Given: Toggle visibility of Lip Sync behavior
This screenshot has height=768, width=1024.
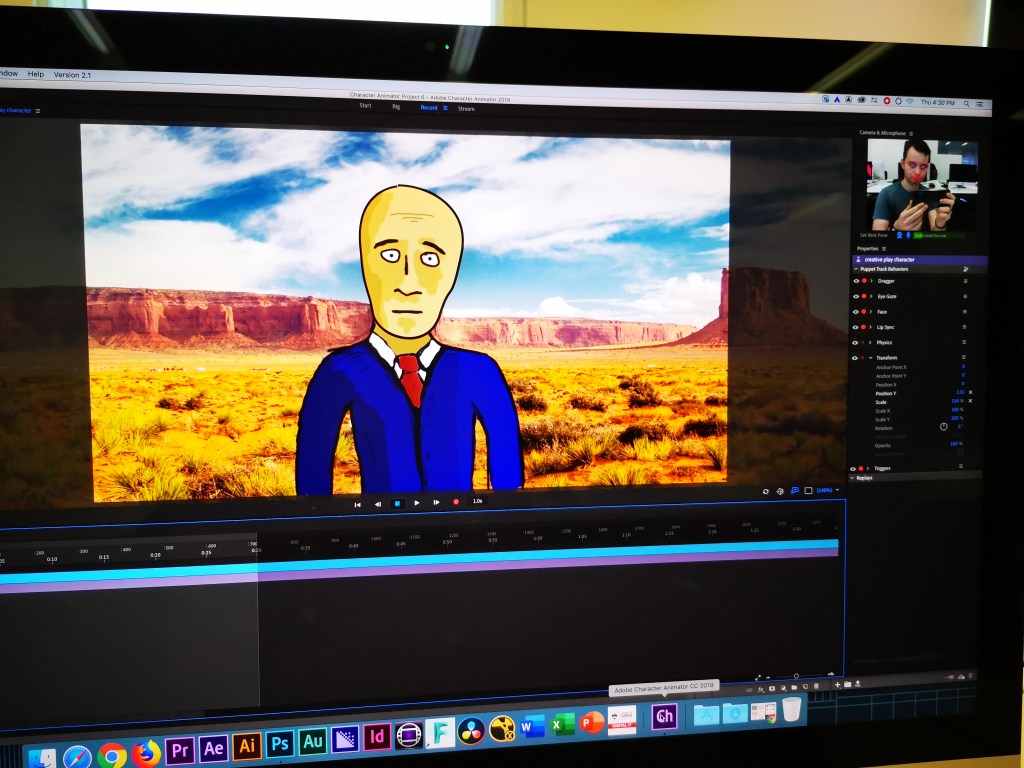Looking at the screenshot, I should 856,327.
